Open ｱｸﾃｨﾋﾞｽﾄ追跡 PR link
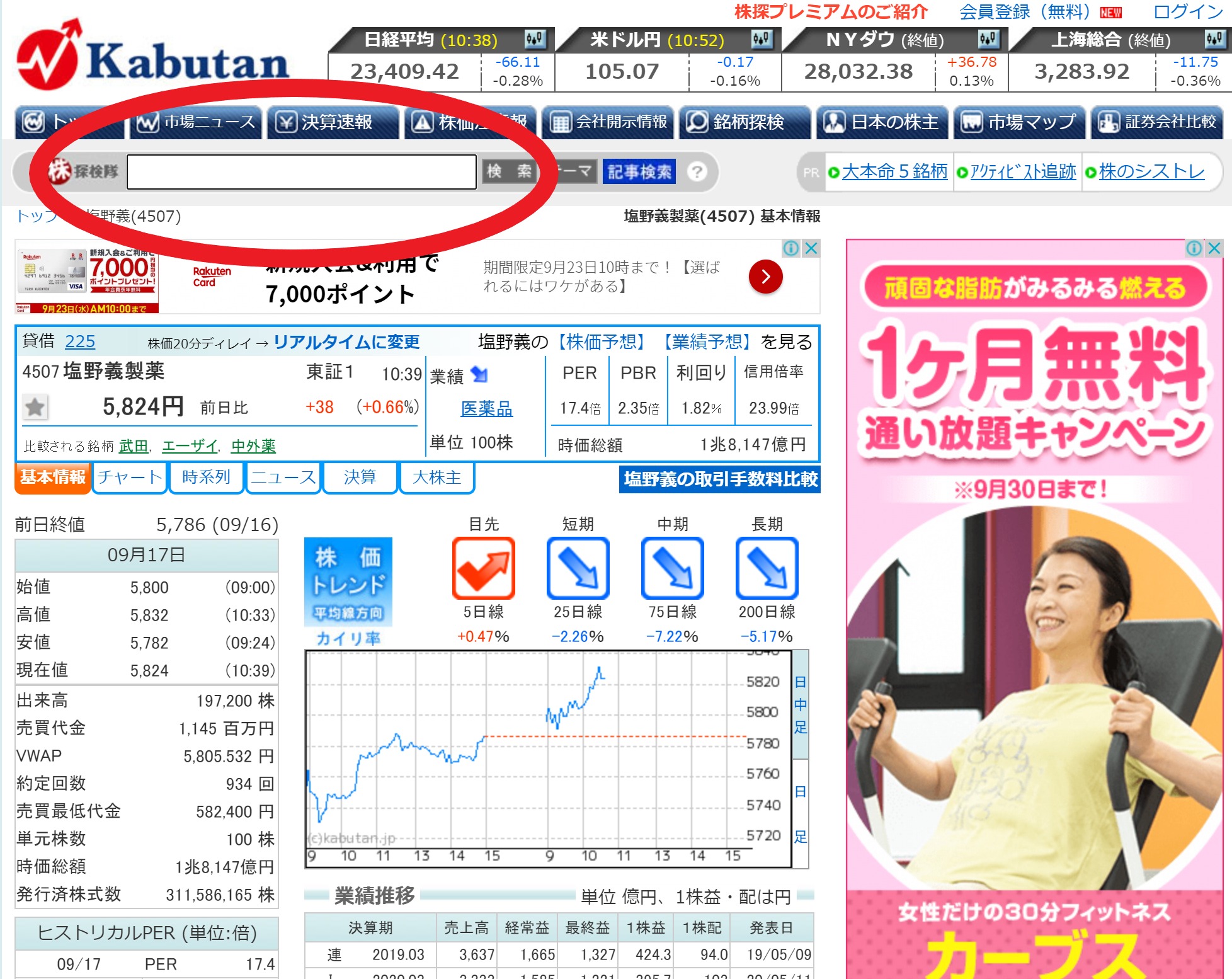 1023,171
